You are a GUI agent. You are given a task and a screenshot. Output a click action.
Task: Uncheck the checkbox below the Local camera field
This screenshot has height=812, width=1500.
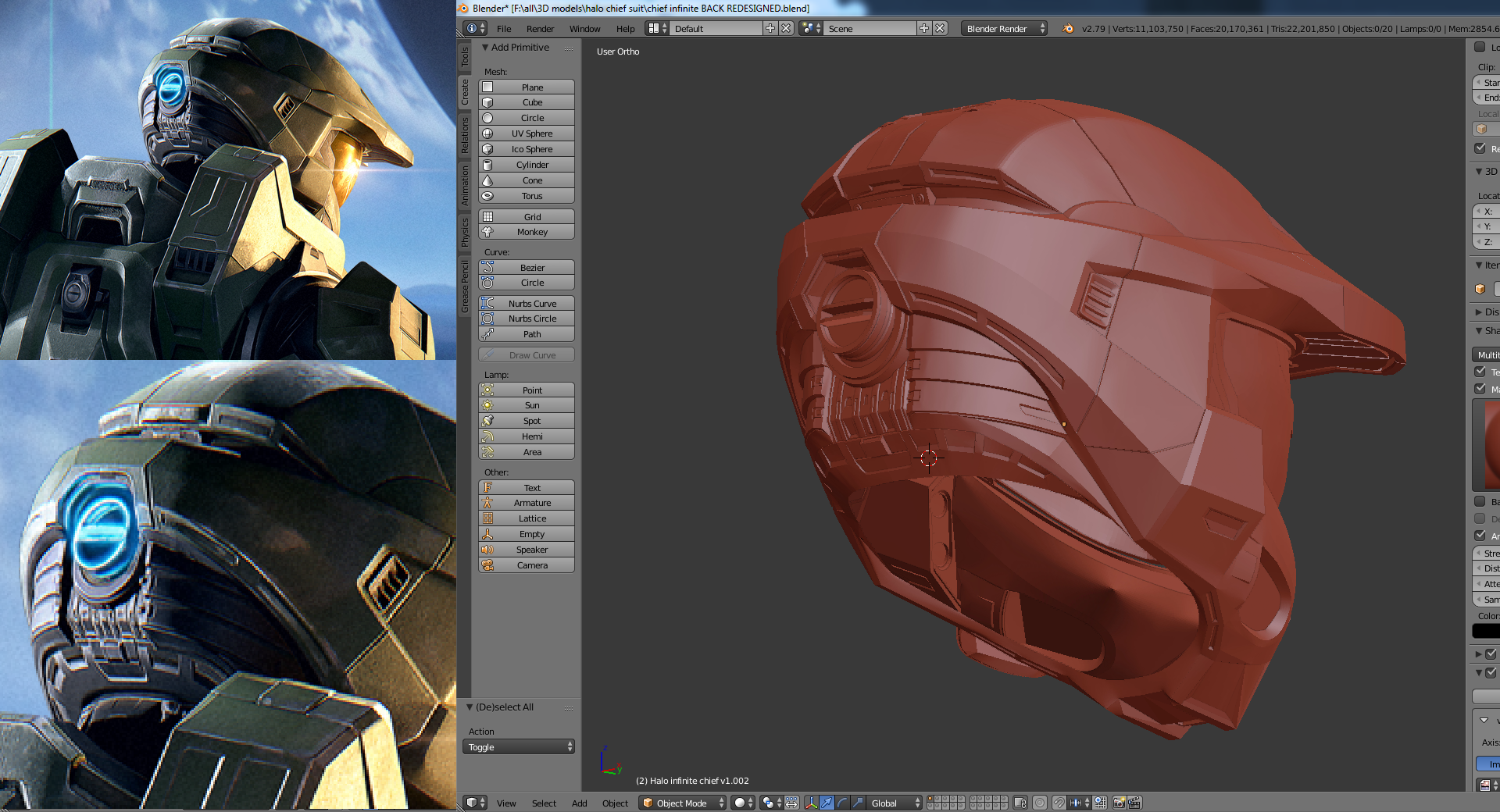click(x=1480, y=148)
